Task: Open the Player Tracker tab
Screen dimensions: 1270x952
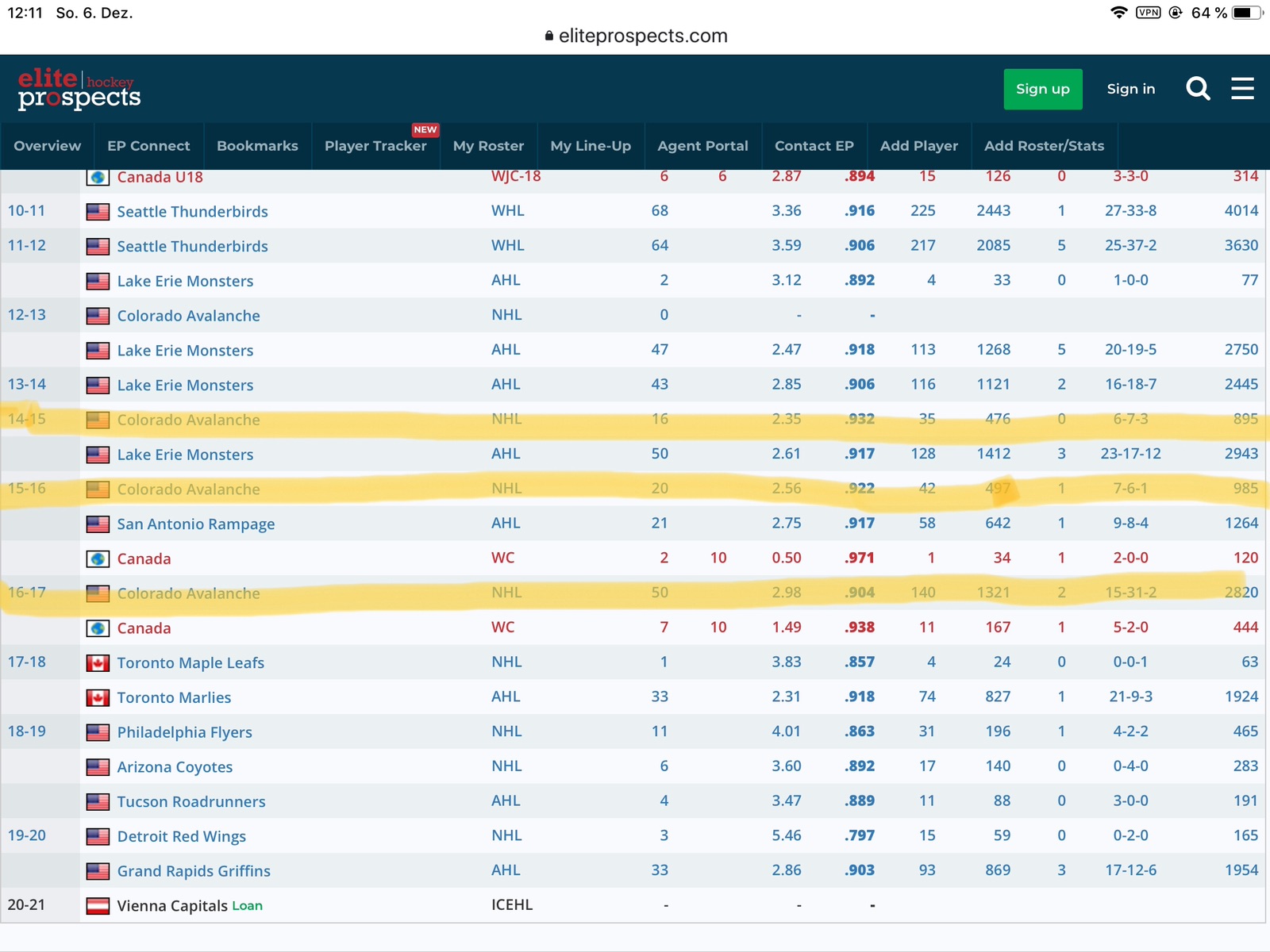Action: pyautogui.click(x=375, y=146)
